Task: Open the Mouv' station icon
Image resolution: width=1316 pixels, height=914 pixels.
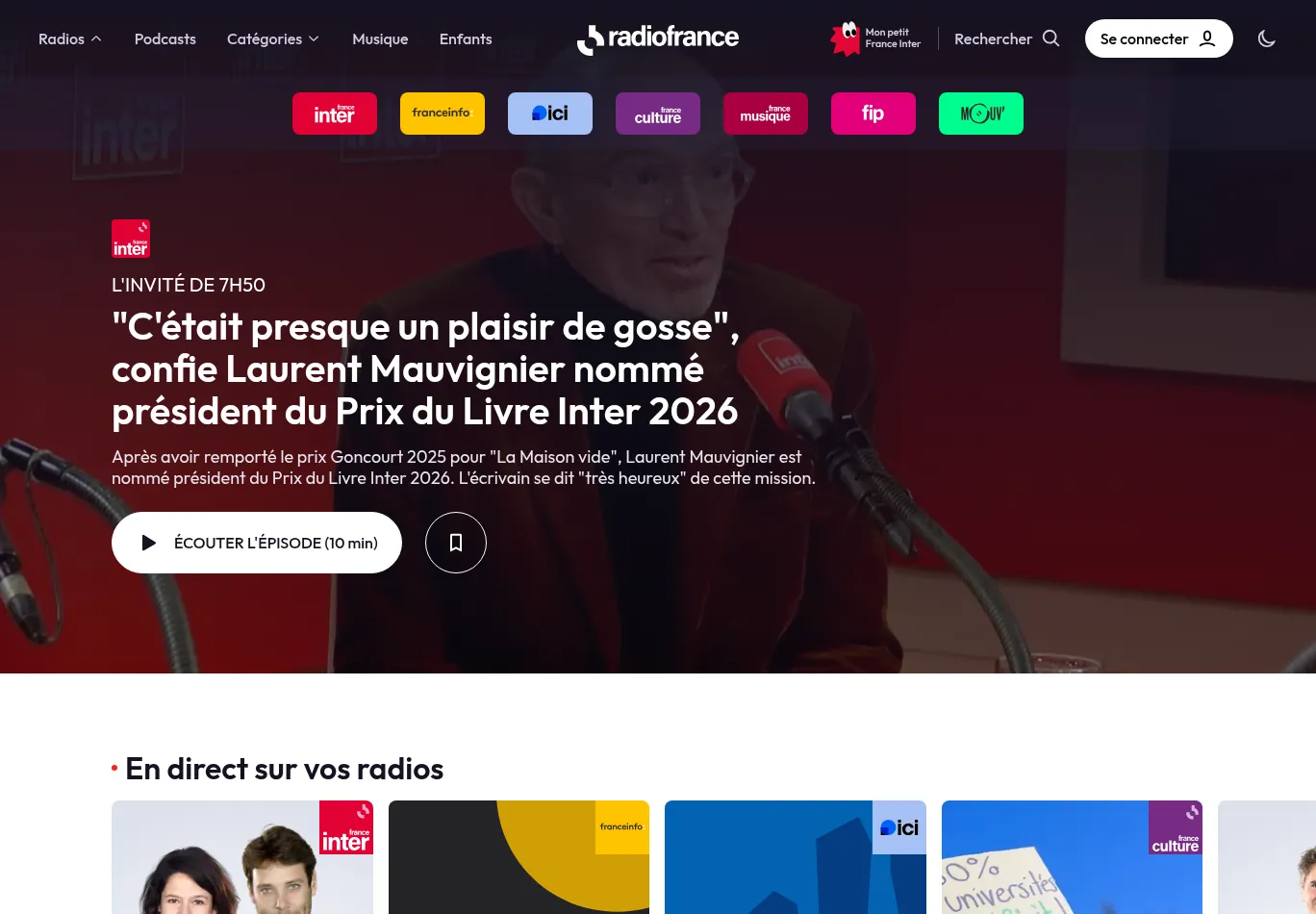Action: [x=981, y=114]
